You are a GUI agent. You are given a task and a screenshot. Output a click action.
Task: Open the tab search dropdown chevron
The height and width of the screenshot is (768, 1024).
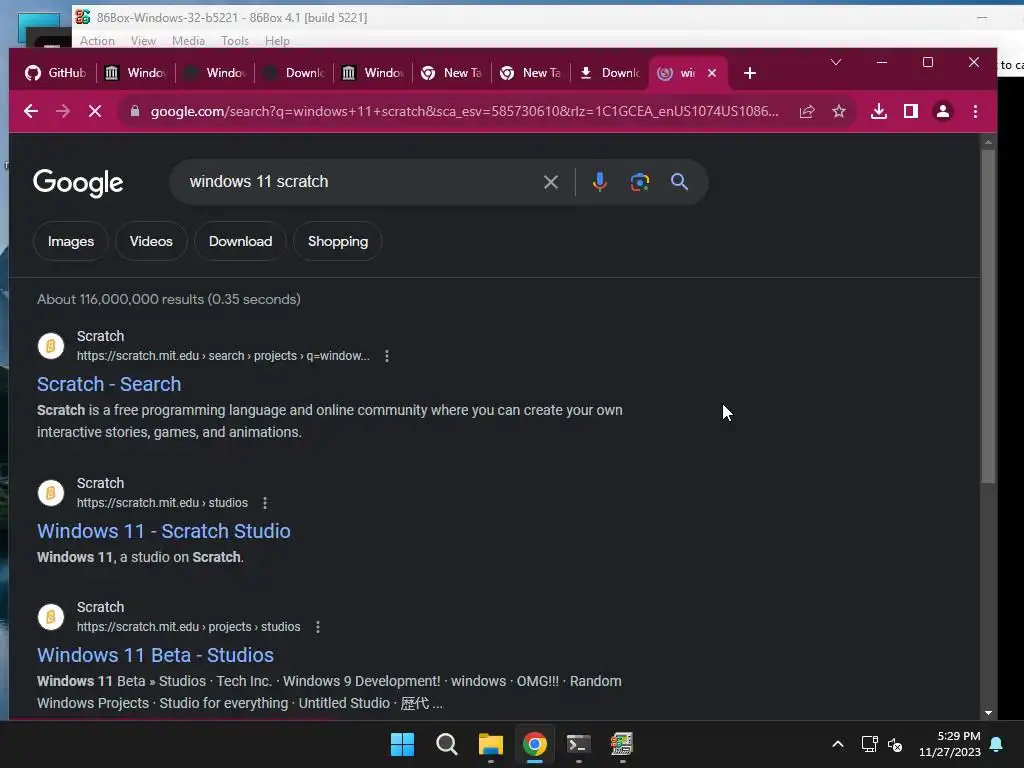point(836,63)
